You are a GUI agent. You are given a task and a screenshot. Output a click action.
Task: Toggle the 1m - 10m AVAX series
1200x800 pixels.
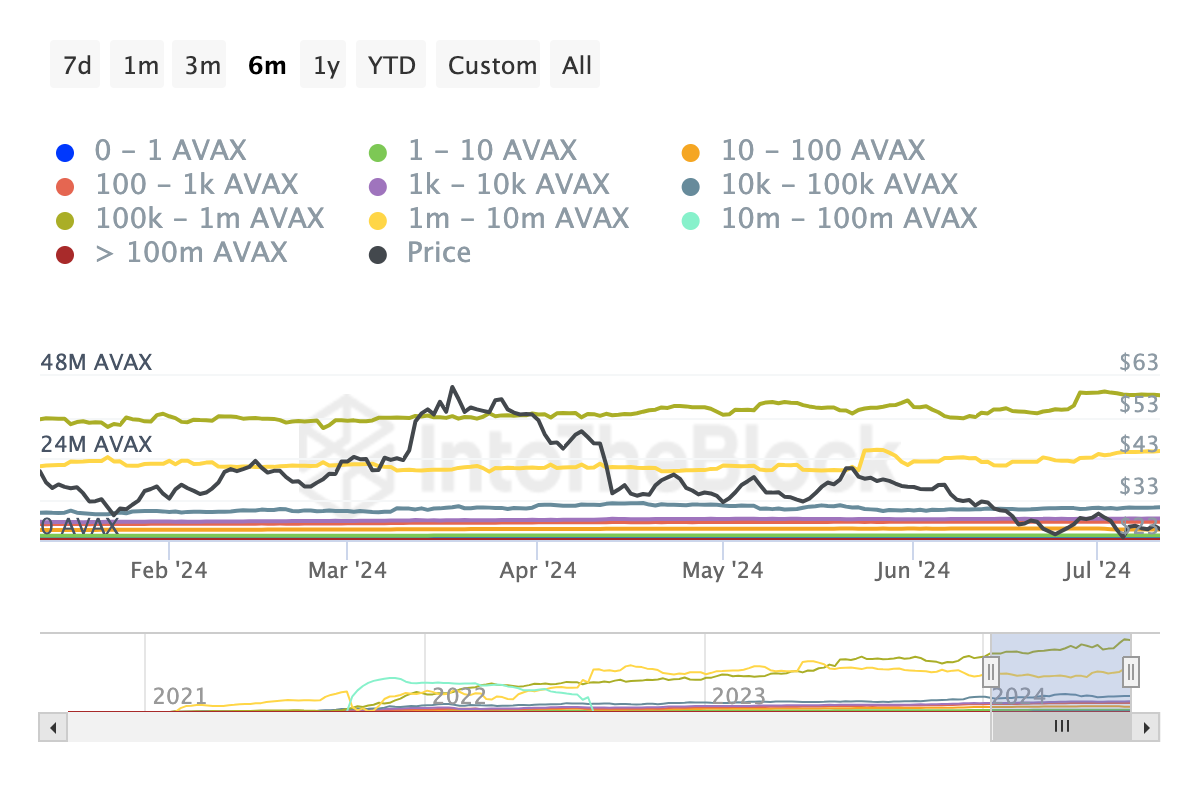click(518, 219)
